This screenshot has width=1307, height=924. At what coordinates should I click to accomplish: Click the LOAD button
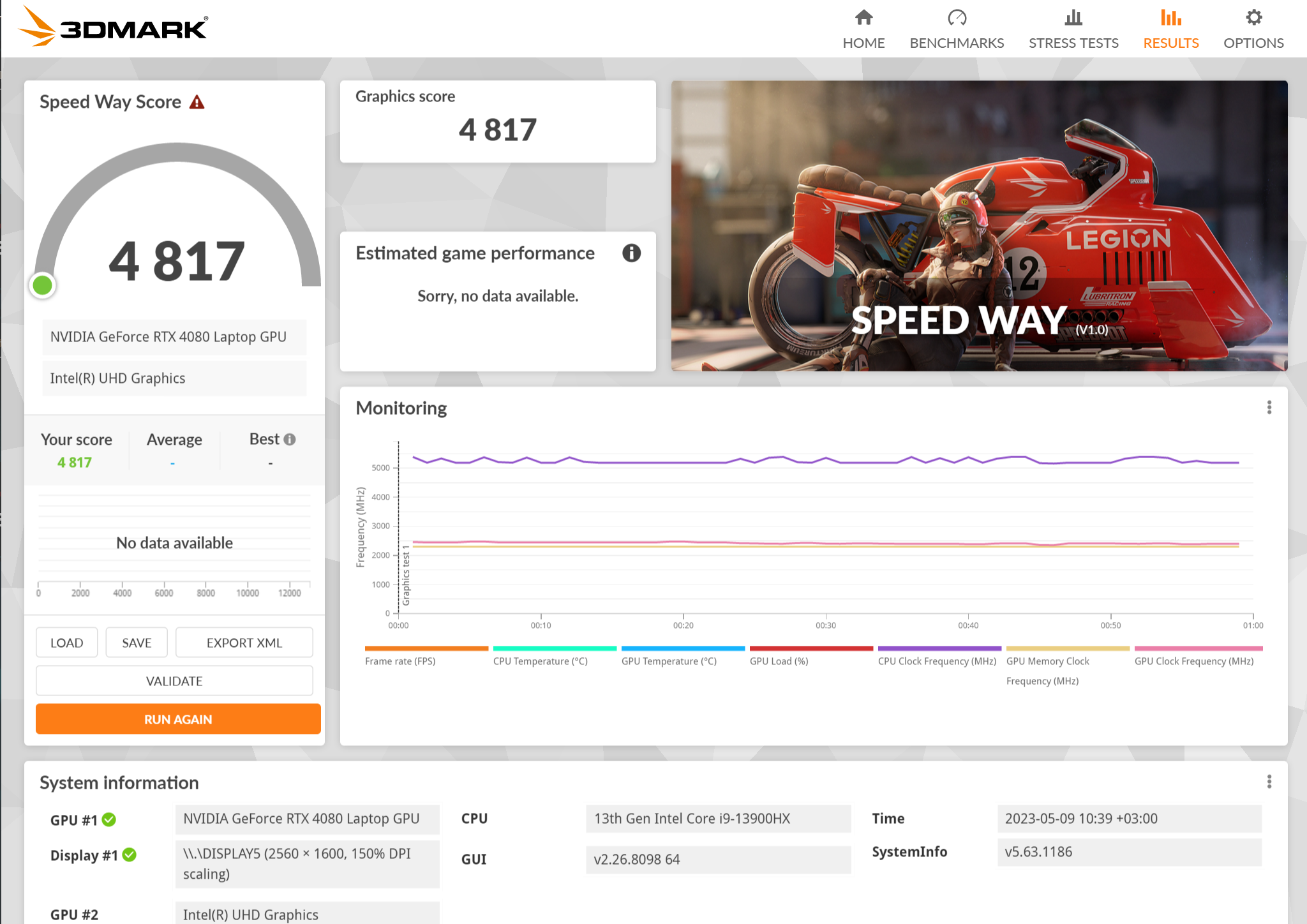point(67,643)
